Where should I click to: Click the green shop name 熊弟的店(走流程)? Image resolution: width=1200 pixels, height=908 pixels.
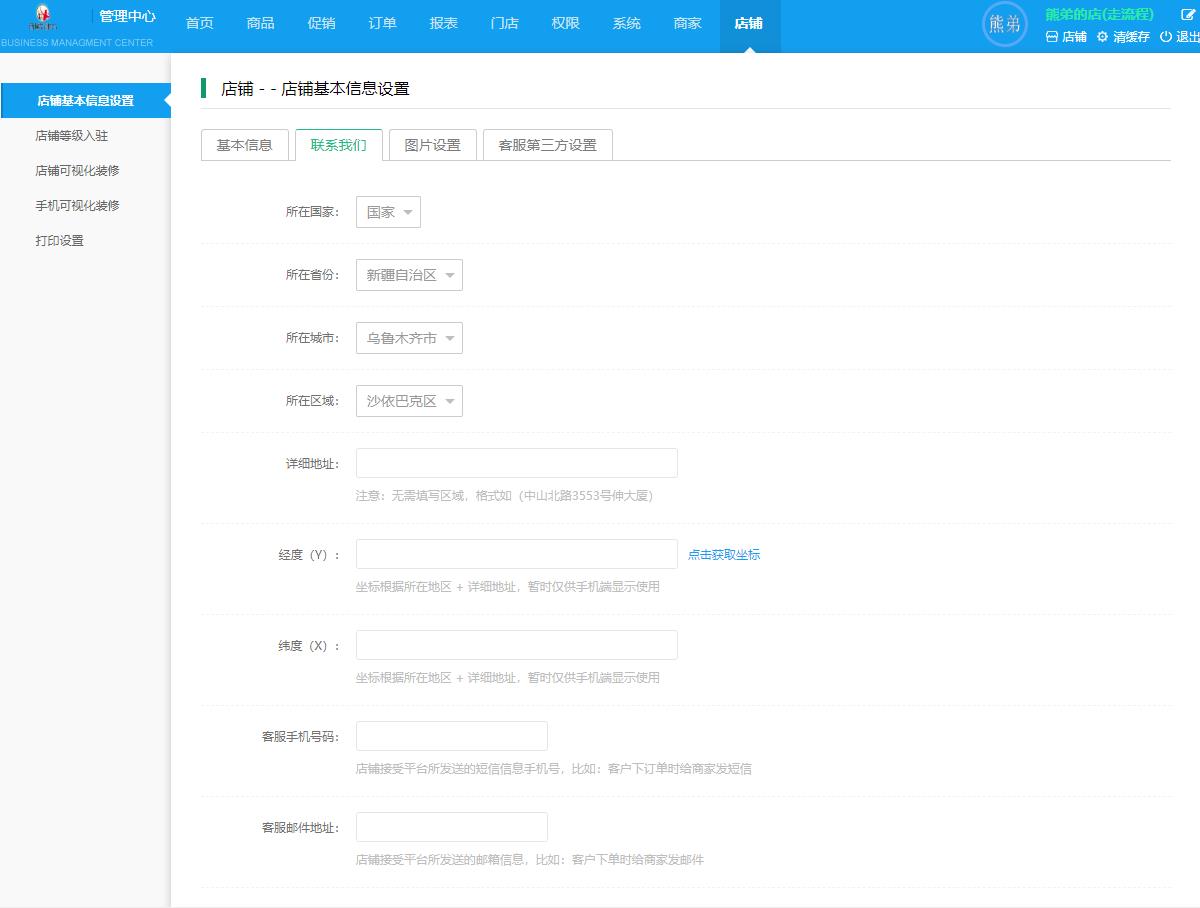(x=1099, y=15)
